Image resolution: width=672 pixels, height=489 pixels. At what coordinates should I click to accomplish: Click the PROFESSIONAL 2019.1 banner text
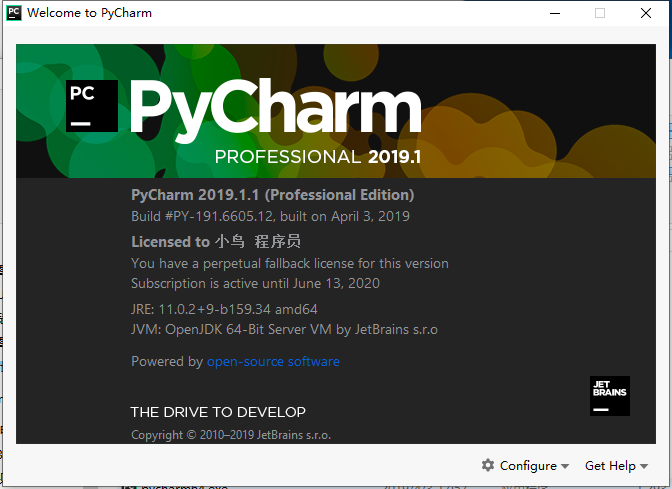pos(318,157)
